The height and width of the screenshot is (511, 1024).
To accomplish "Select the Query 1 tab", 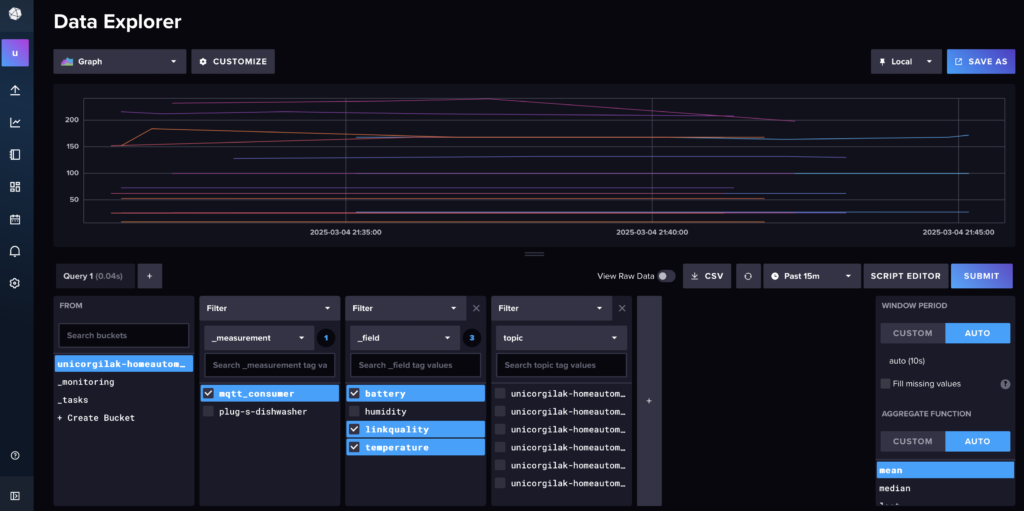I will point(93,276).
